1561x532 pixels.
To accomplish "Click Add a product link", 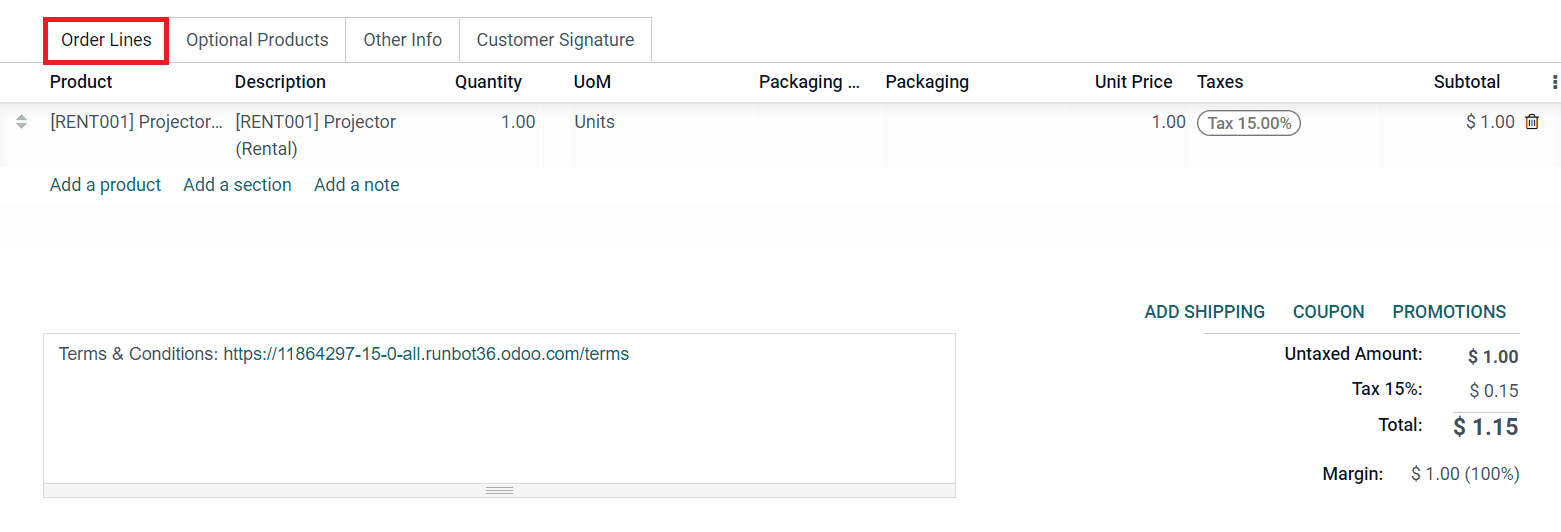I will (x=105, y=185).
